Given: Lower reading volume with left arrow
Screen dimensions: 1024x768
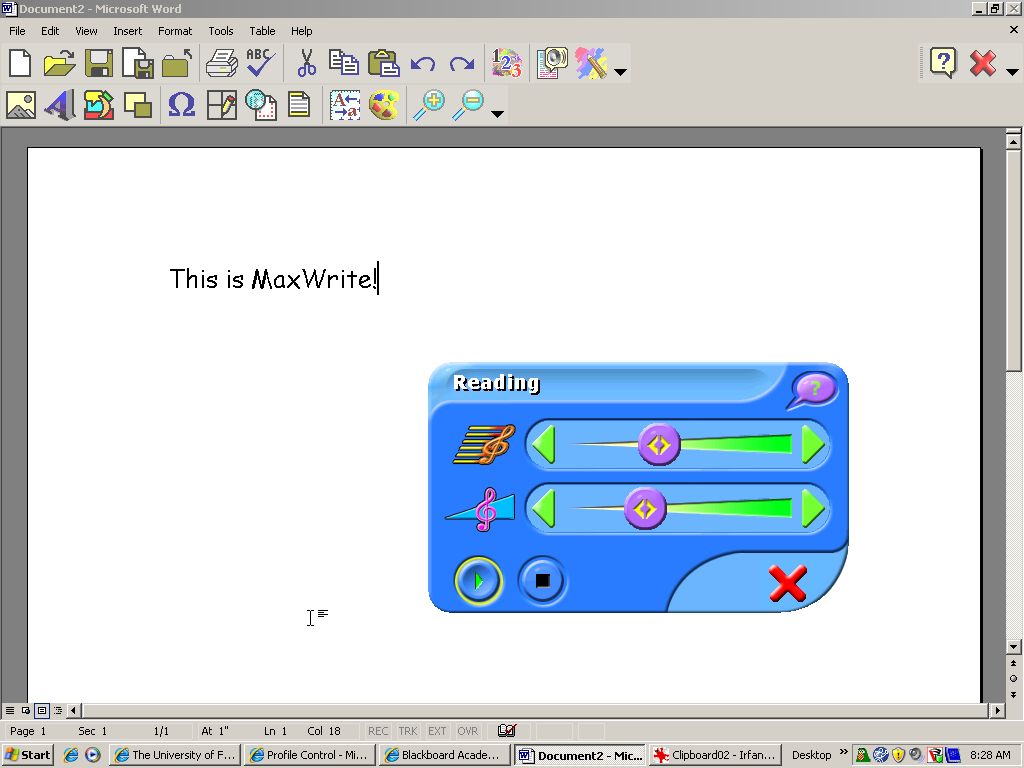Looking at the screenshot, I should [x=544, y=509].
